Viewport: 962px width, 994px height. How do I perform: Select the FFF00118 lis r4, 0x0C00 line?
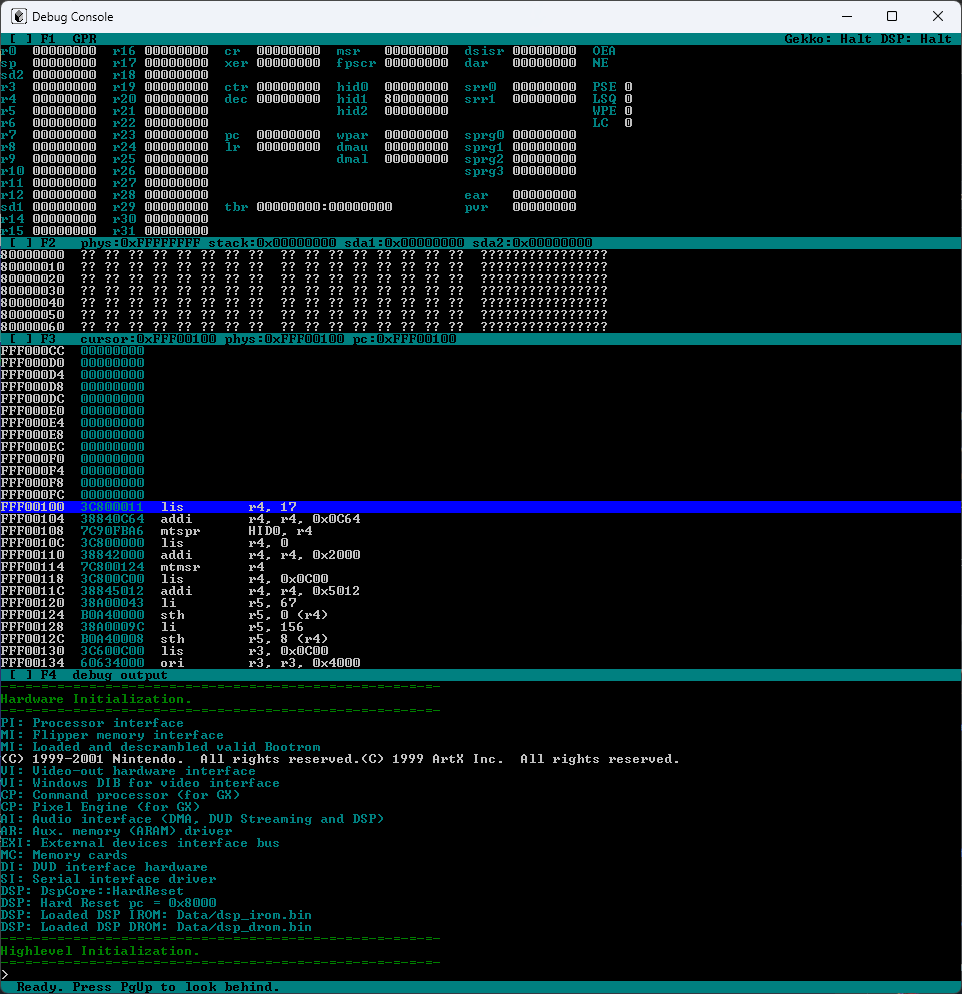(x=165, y=579)
